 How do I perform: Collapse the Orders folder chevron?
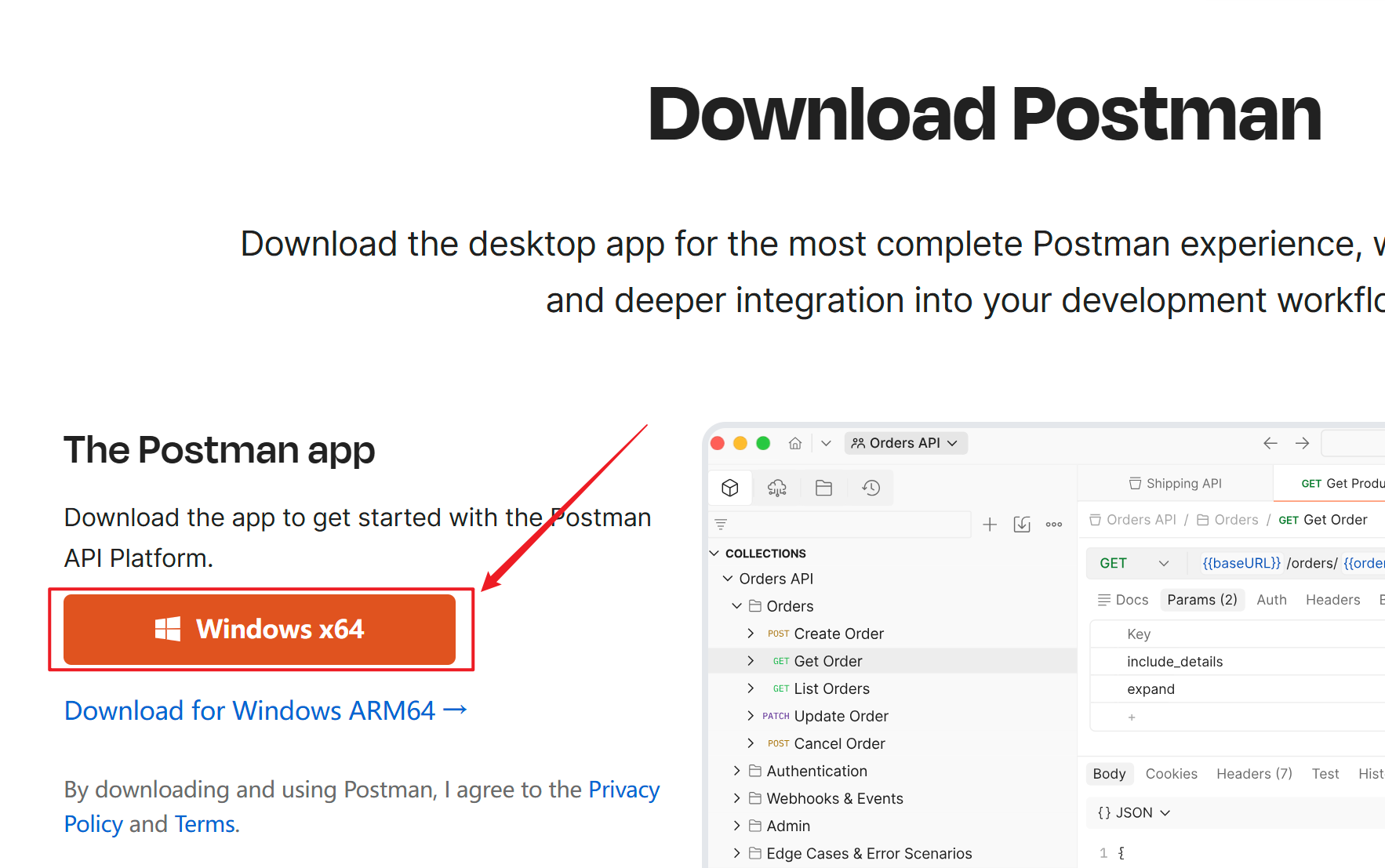click(737, 606)
